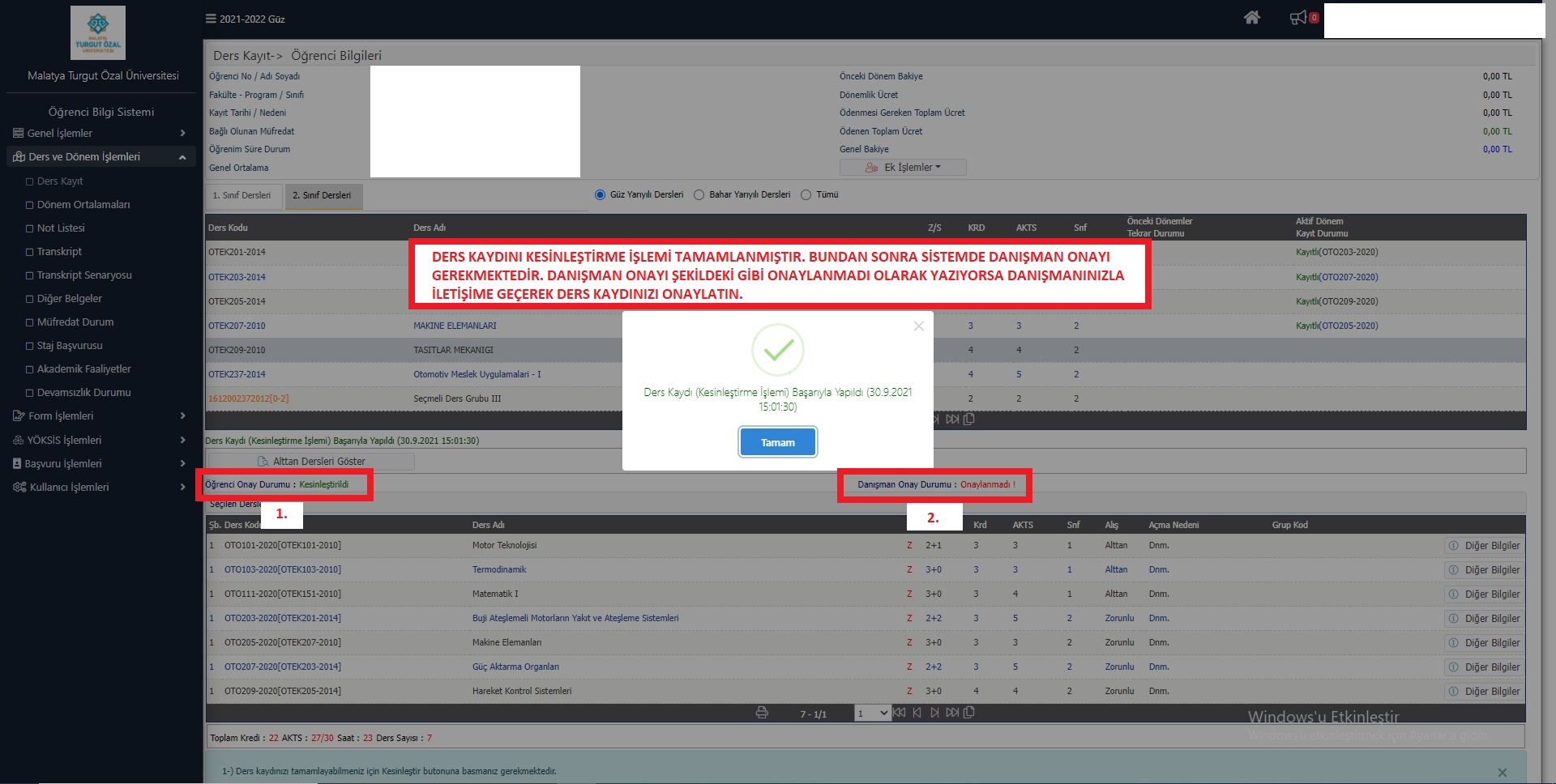This screenshot has height=784, width=1556.
Task: Close the success dialog with X
Action: [918, 326]
